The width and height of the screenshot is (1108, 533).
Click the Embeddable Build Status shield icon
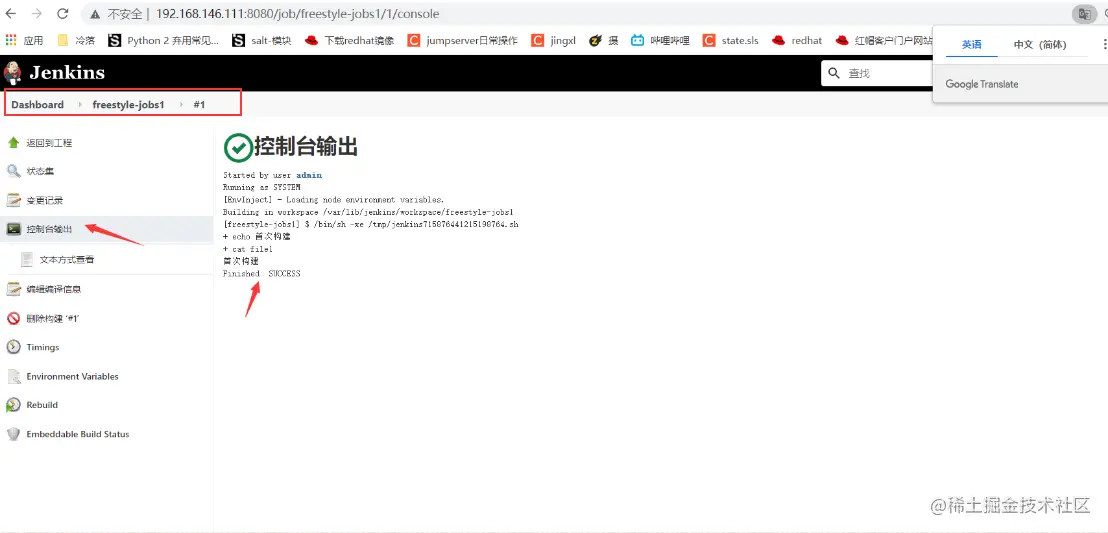[13, 434]
